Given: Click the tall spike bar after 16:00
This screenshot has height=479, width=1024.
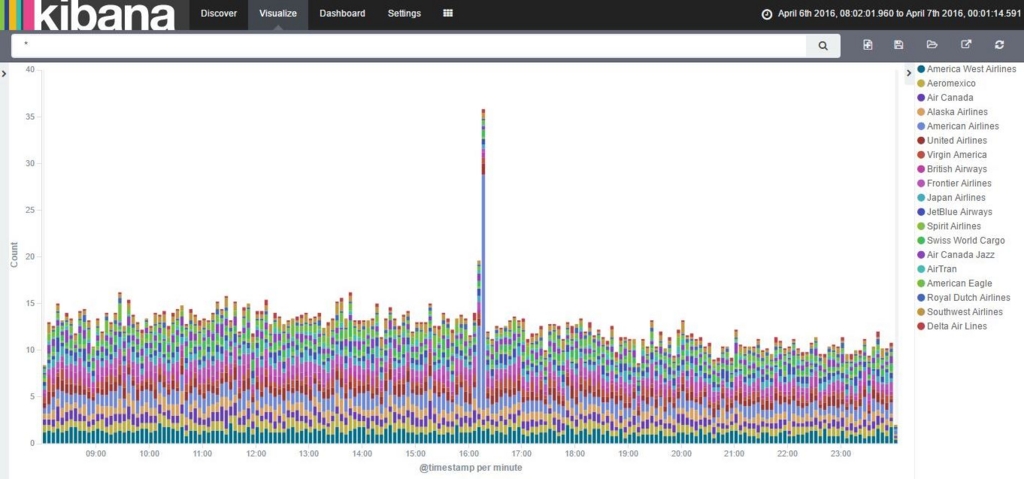Looking at the screenshot, I should coord(483,276).
